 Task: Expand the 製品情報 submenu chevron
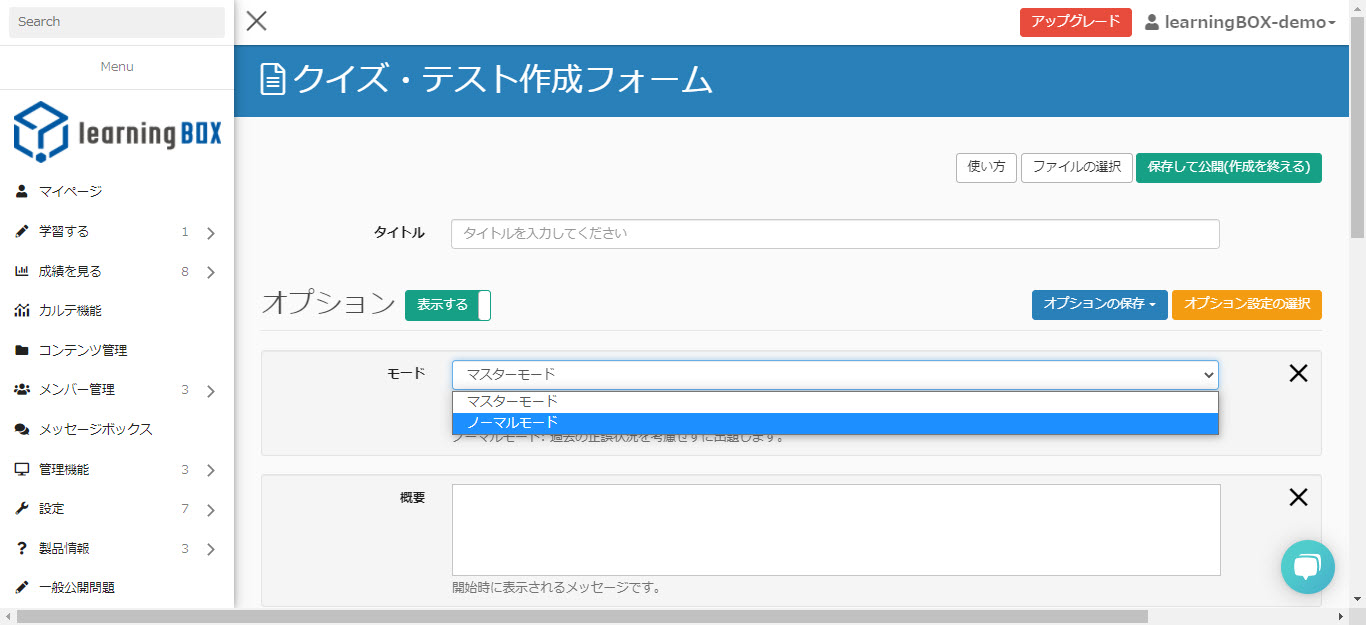pyautogui.click(x=210, y=549)
